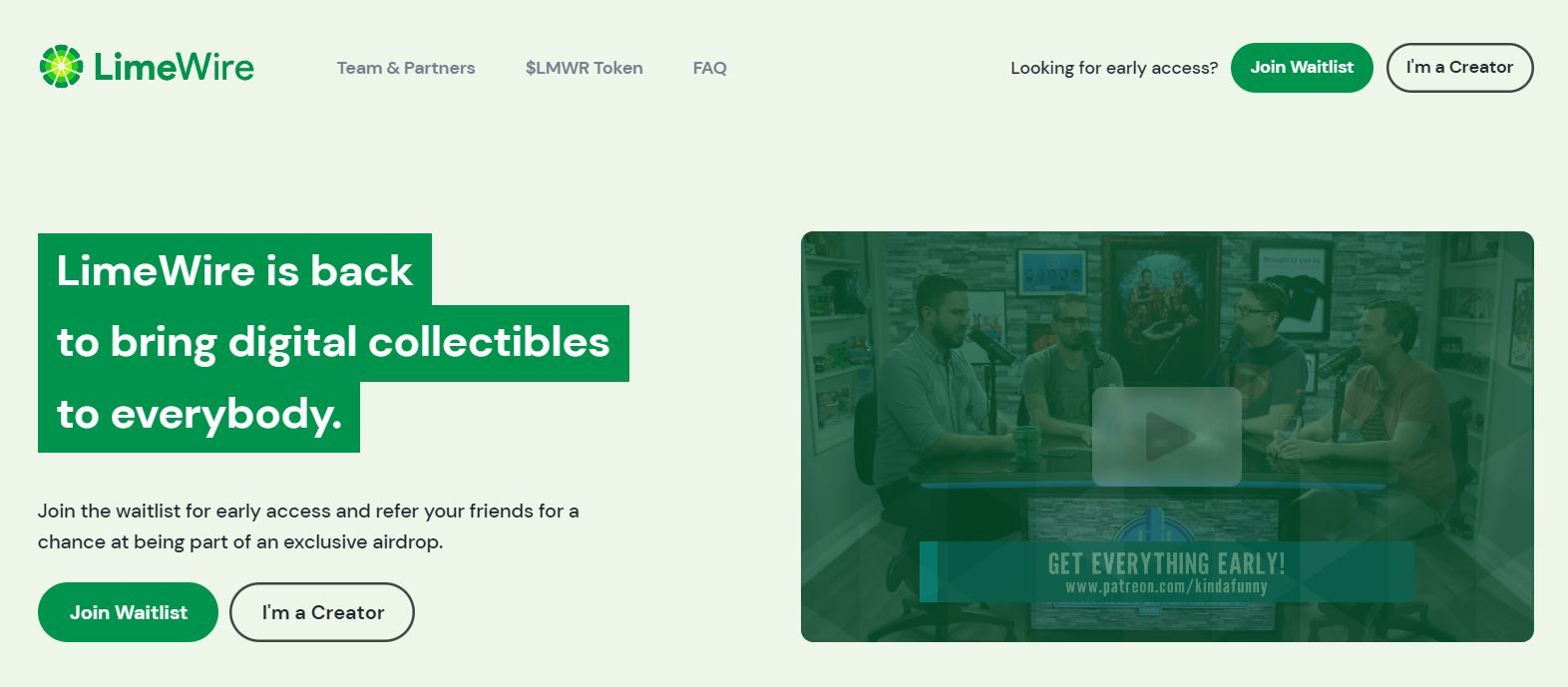Join Waitlist button beside 'Looking for early access?'
Screen dimensions: 1568x687
1302,68
